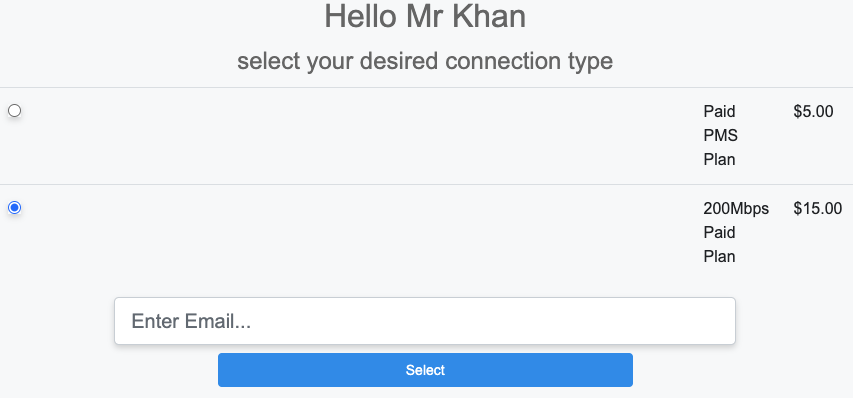The width and height of the screenshot is (853, 398).
Task: Click the Enter Email input field
Action: click(x=425, y=321)
